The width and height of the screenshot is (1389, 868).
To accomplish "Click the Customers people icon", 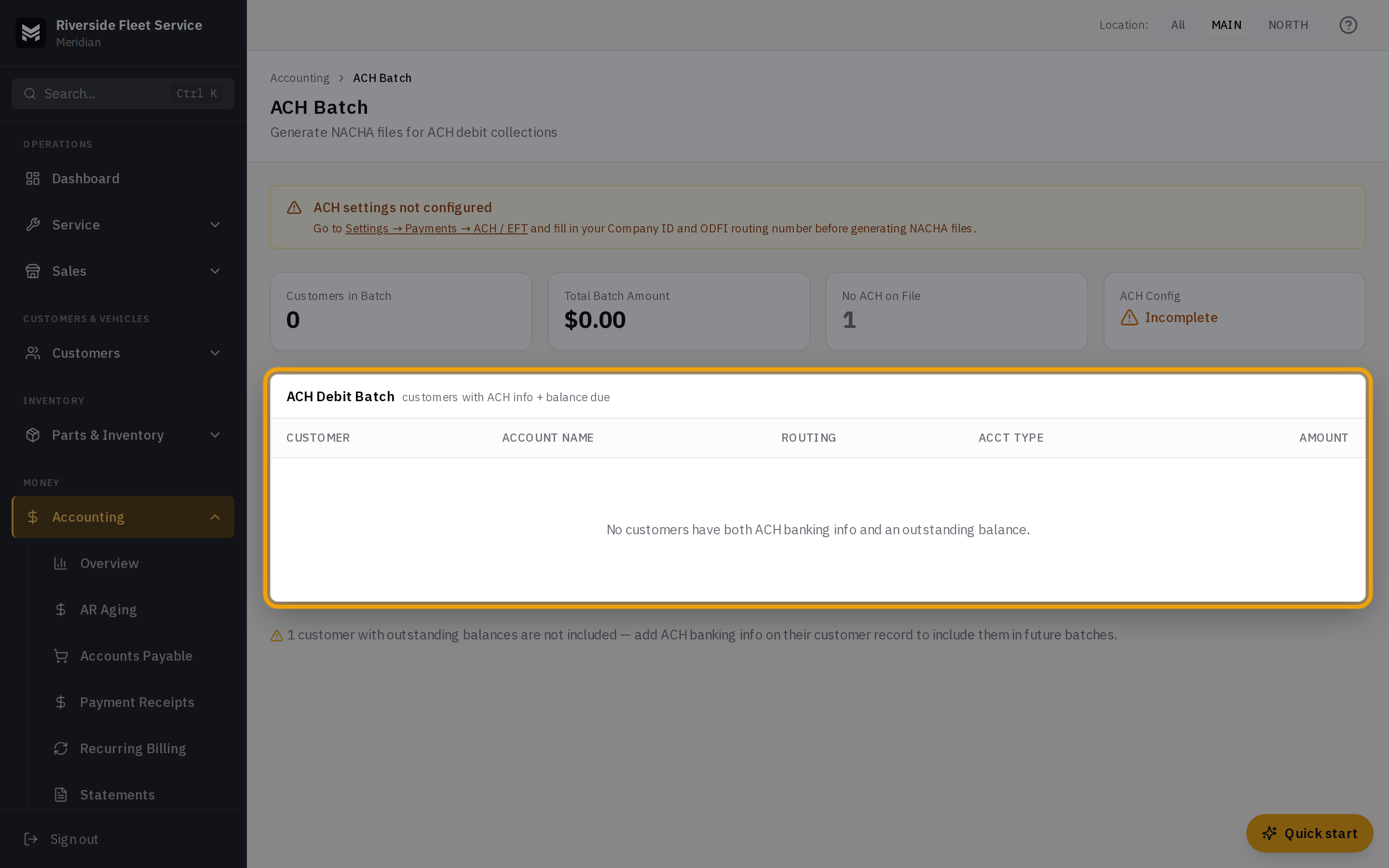I will click(33, 353).
